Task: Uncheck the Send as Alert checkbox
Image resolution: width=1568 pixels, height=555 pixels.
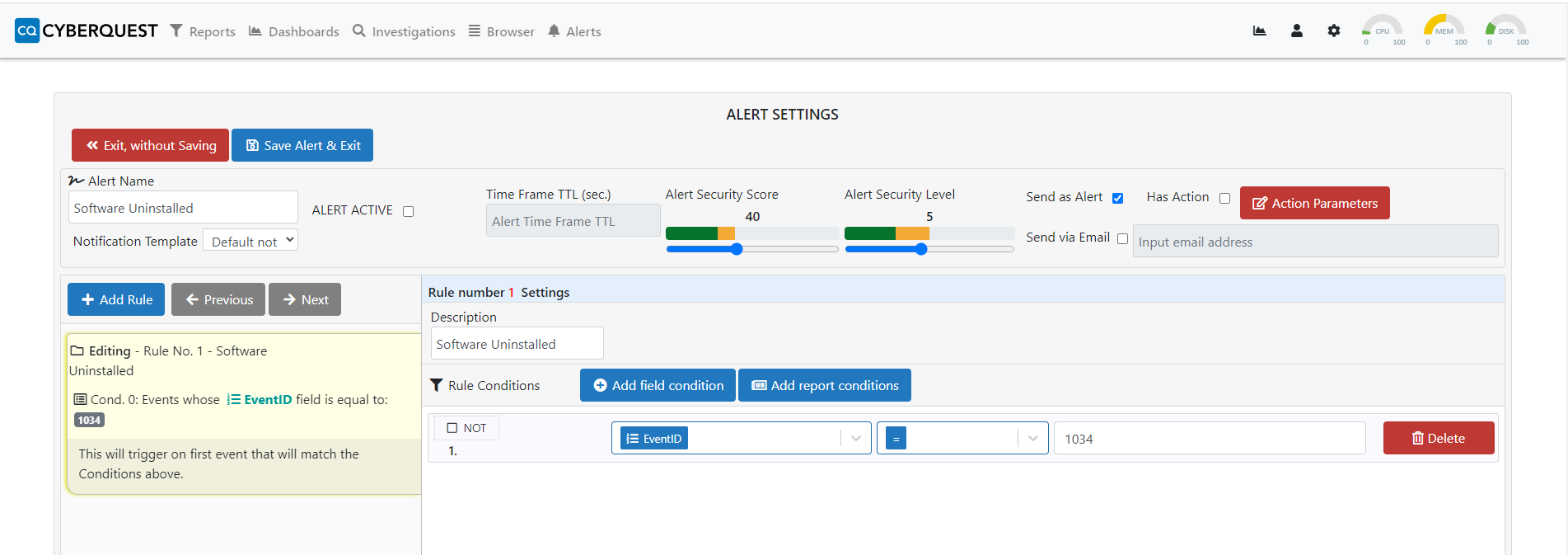Action: coord(1117,198)
